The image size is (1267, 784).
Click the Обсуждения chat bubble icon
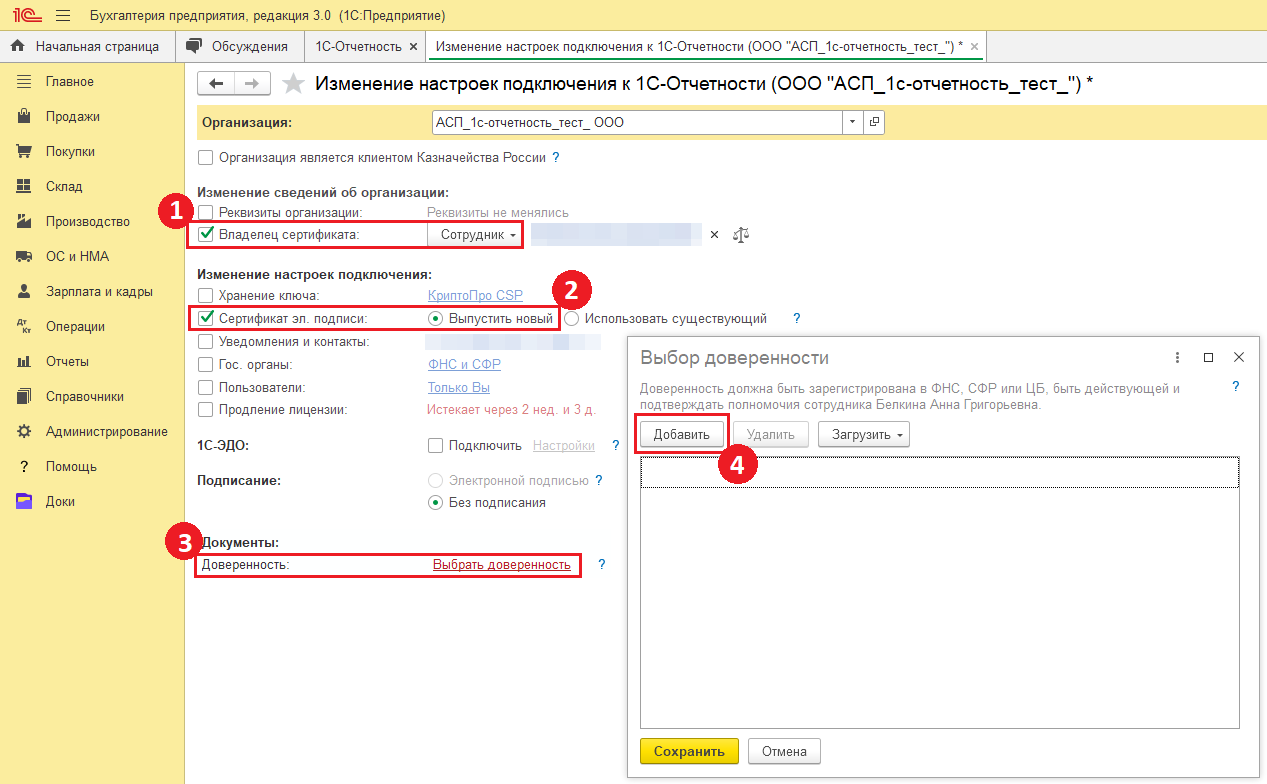click(194, 46)
